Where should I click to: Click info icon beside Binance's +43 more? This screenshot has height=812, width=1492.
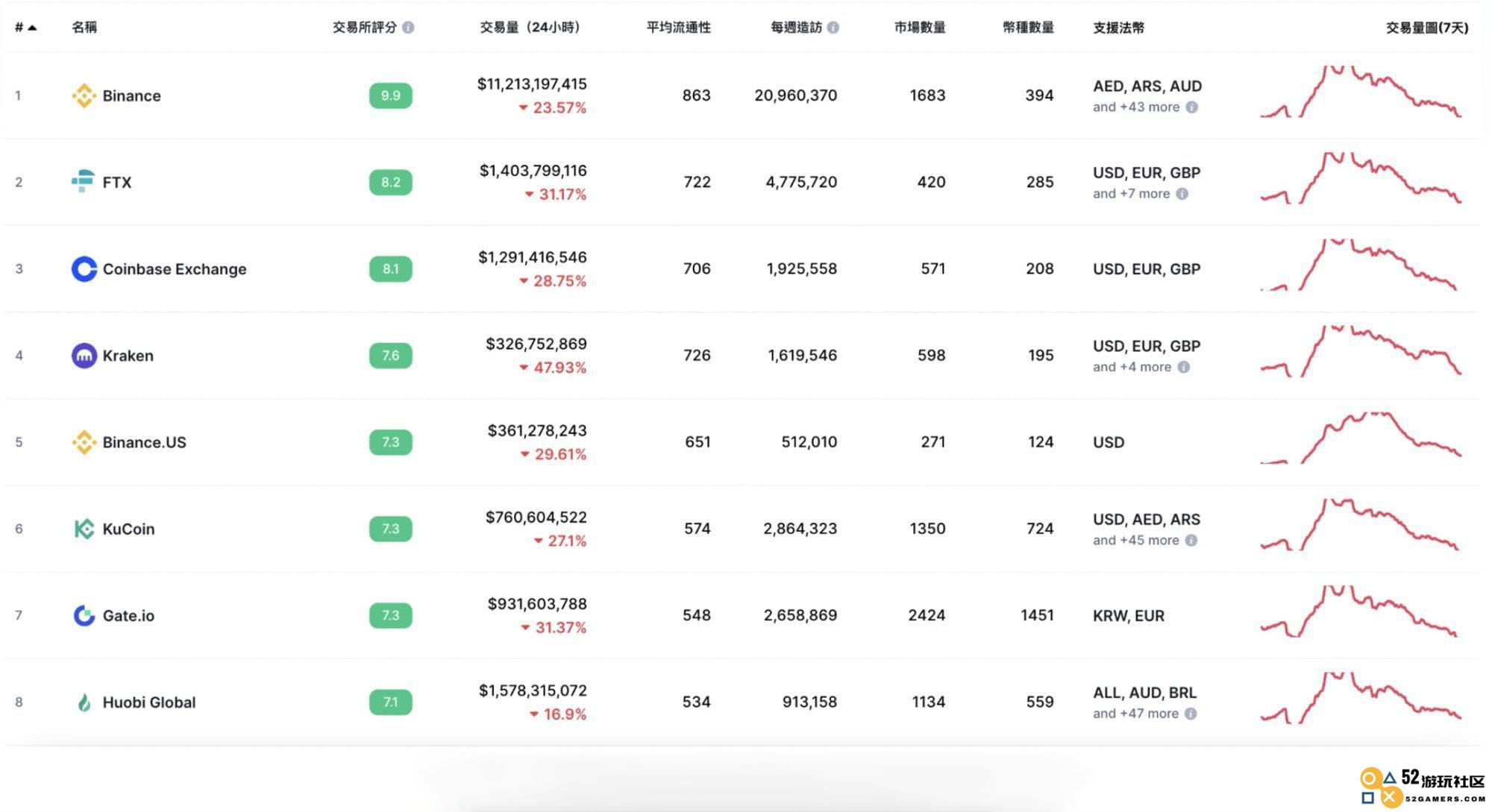tap(1192, 107)
